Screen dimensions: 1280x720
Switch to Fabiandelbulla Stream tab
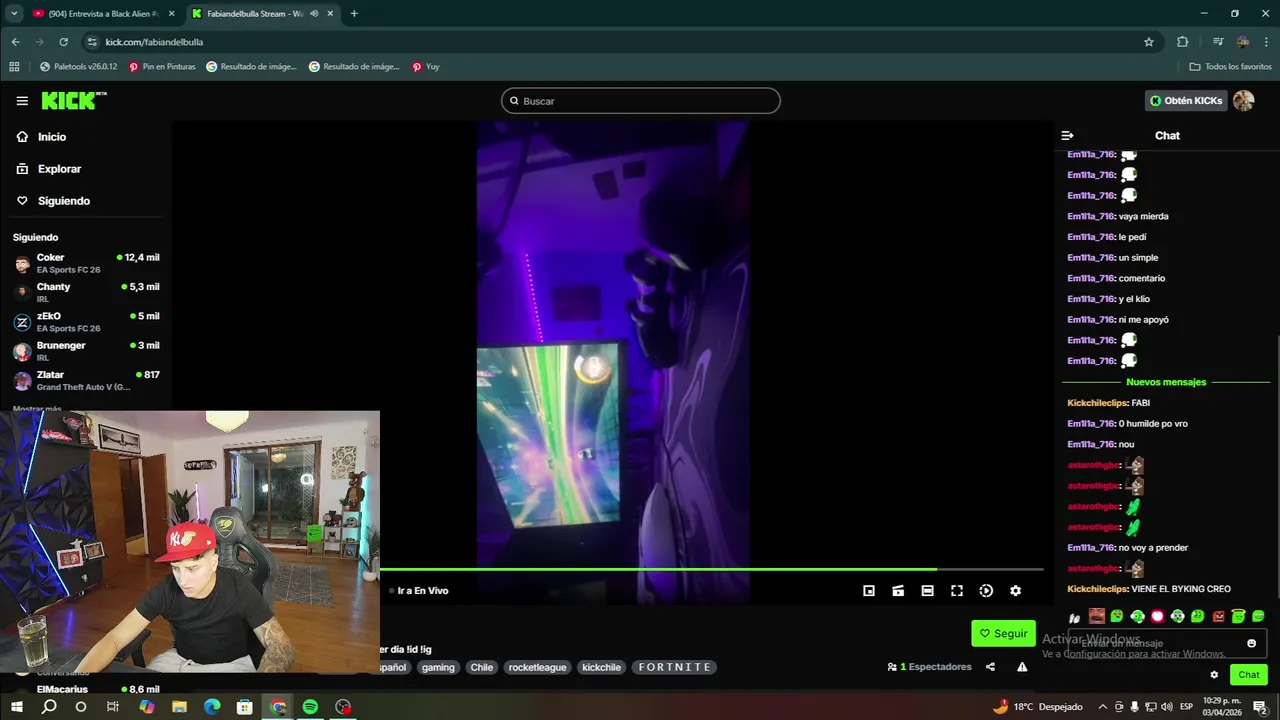(261, 14)
